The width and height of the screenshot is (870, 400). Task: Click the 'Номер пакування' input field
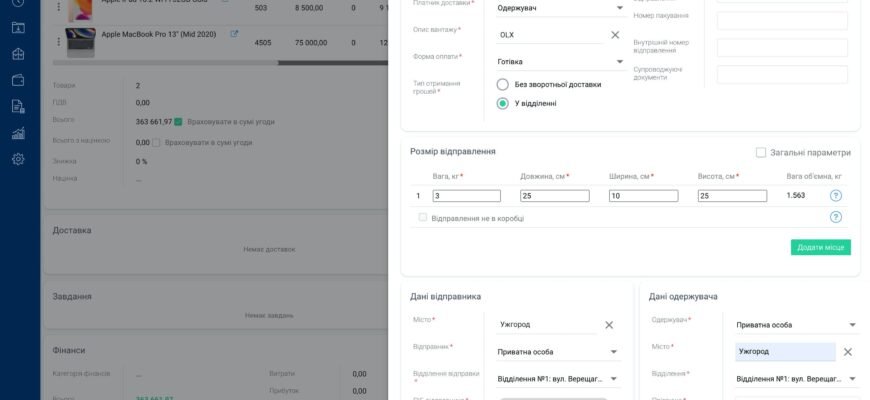point(782,21)
